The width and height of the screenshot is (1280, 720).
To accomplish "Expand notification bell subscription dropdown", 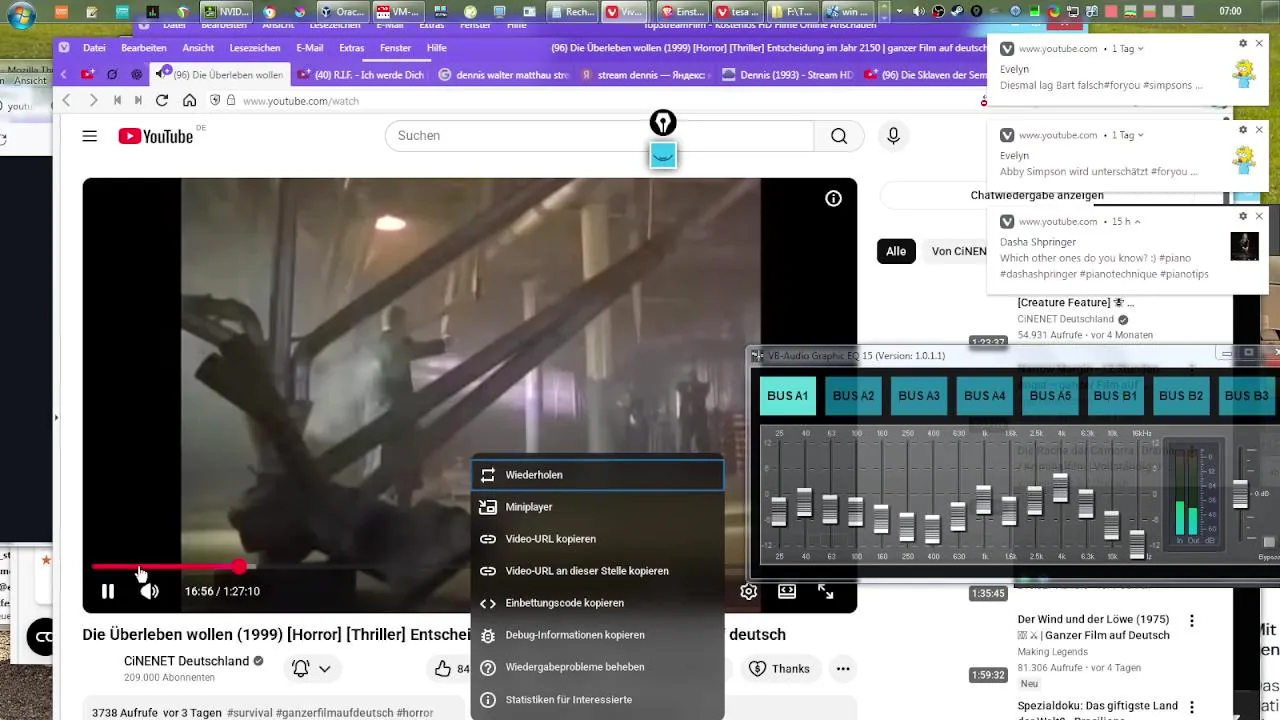I will [x=311, y=668].
